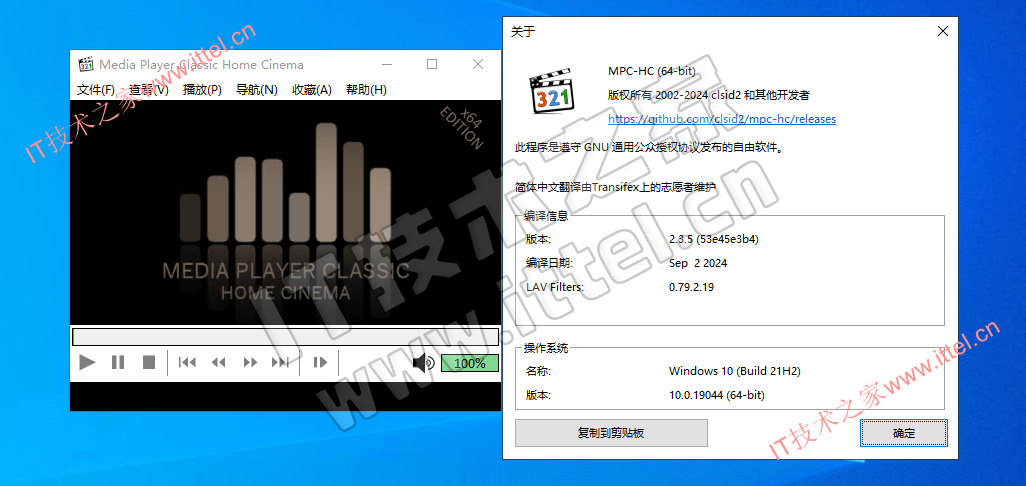Click the LAV Filters: label
Screen dimensions: 1026x486
pos(555,286)
